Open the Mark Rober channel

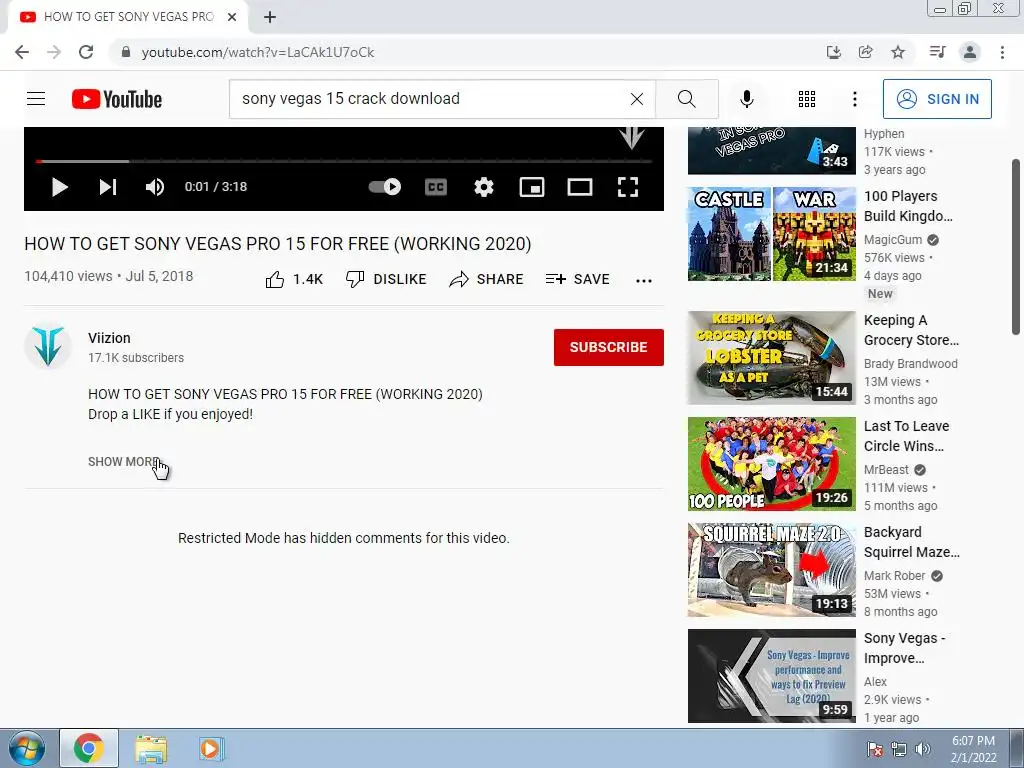894,575
